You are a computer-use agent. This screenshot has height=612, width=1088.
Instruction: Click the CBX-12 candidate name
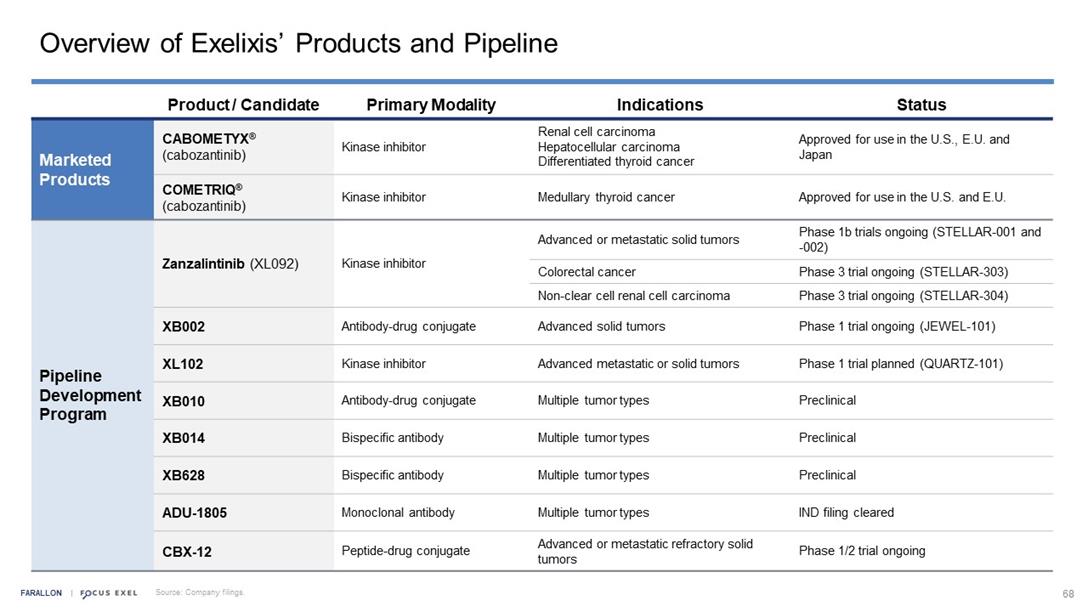(187, 551)
